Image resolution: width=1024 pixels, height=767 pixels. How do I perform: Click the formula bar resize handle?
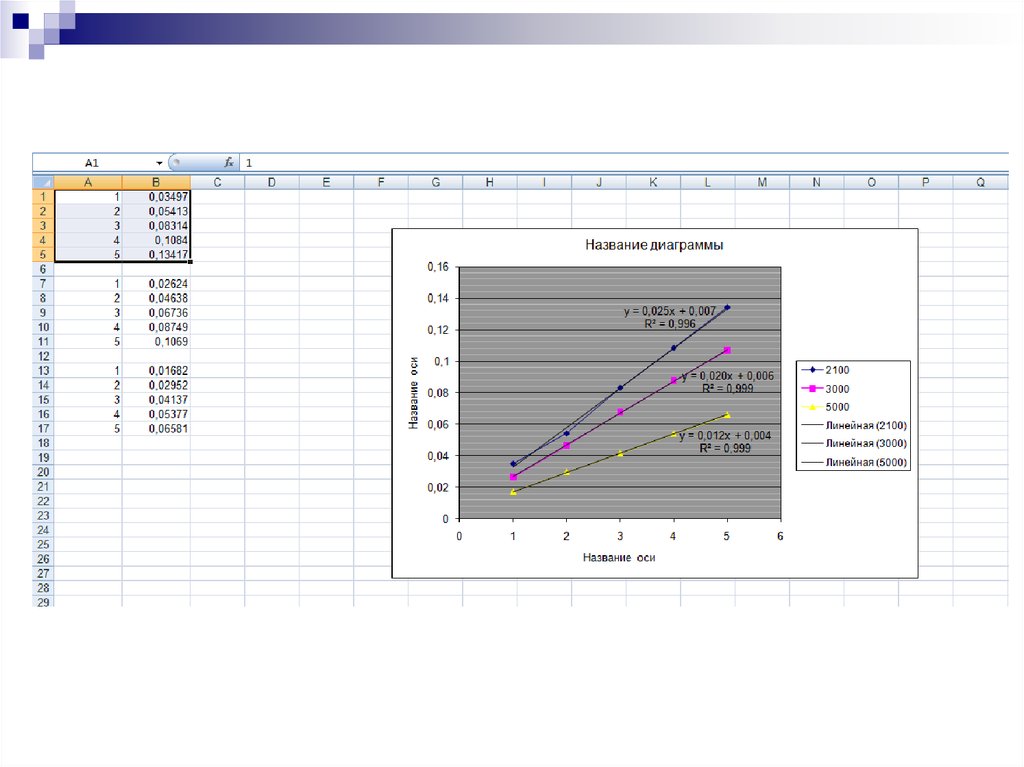point(176,162)
